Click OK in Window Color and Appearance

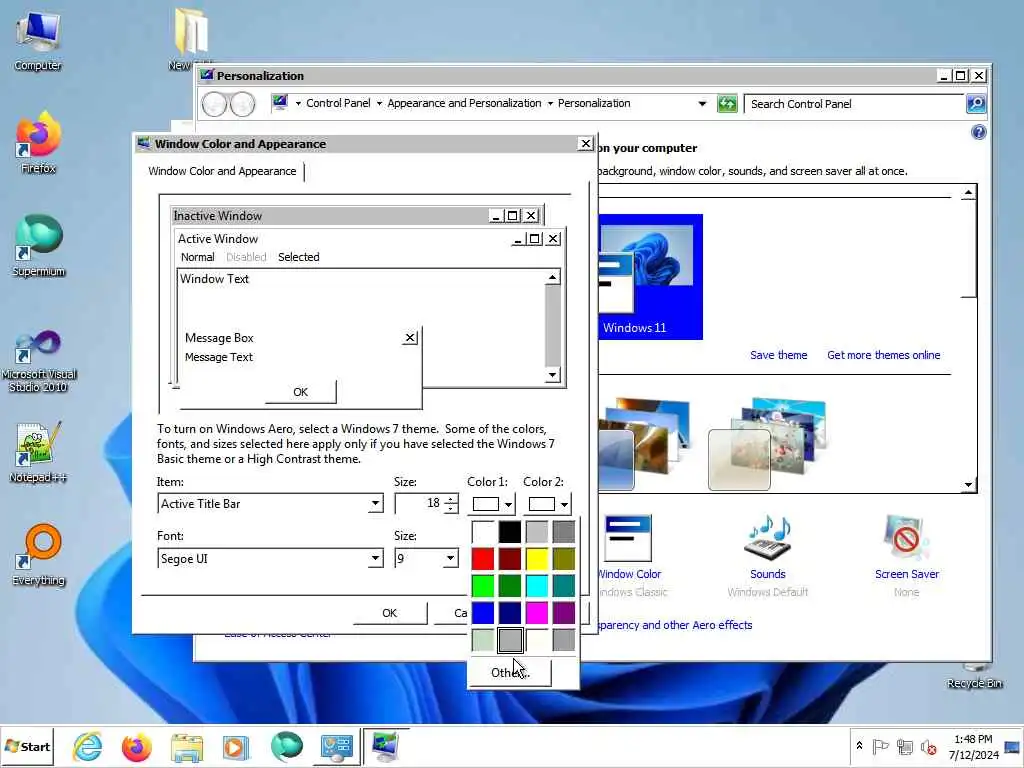pos(389,613)
